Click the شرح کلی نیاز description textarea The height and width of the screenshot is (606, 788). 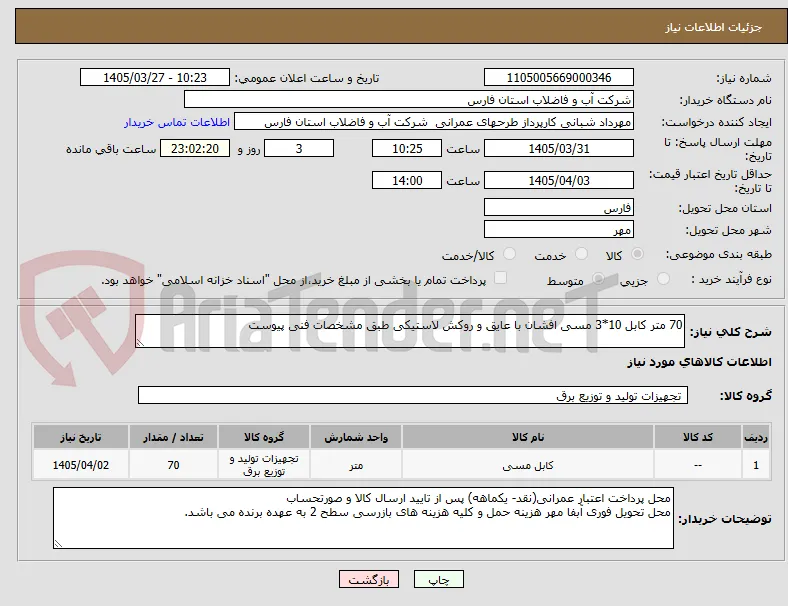(x=410, y=331)
